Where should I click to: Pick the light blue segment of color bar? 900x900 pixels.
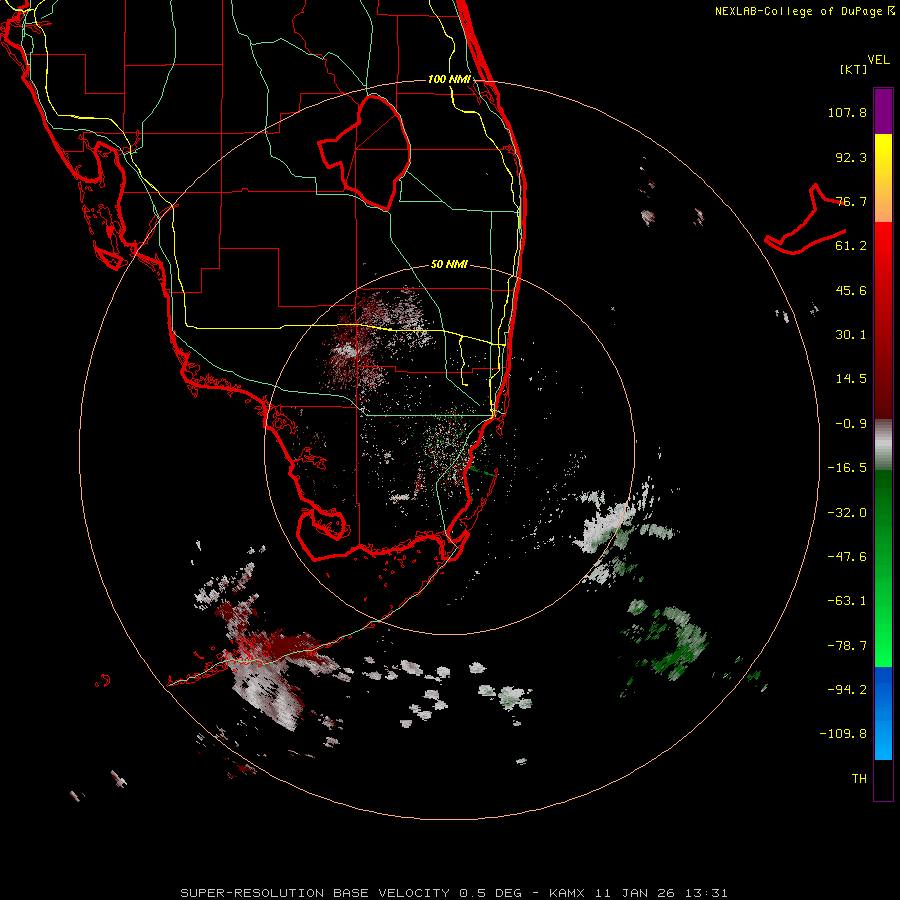click(883, 738)
